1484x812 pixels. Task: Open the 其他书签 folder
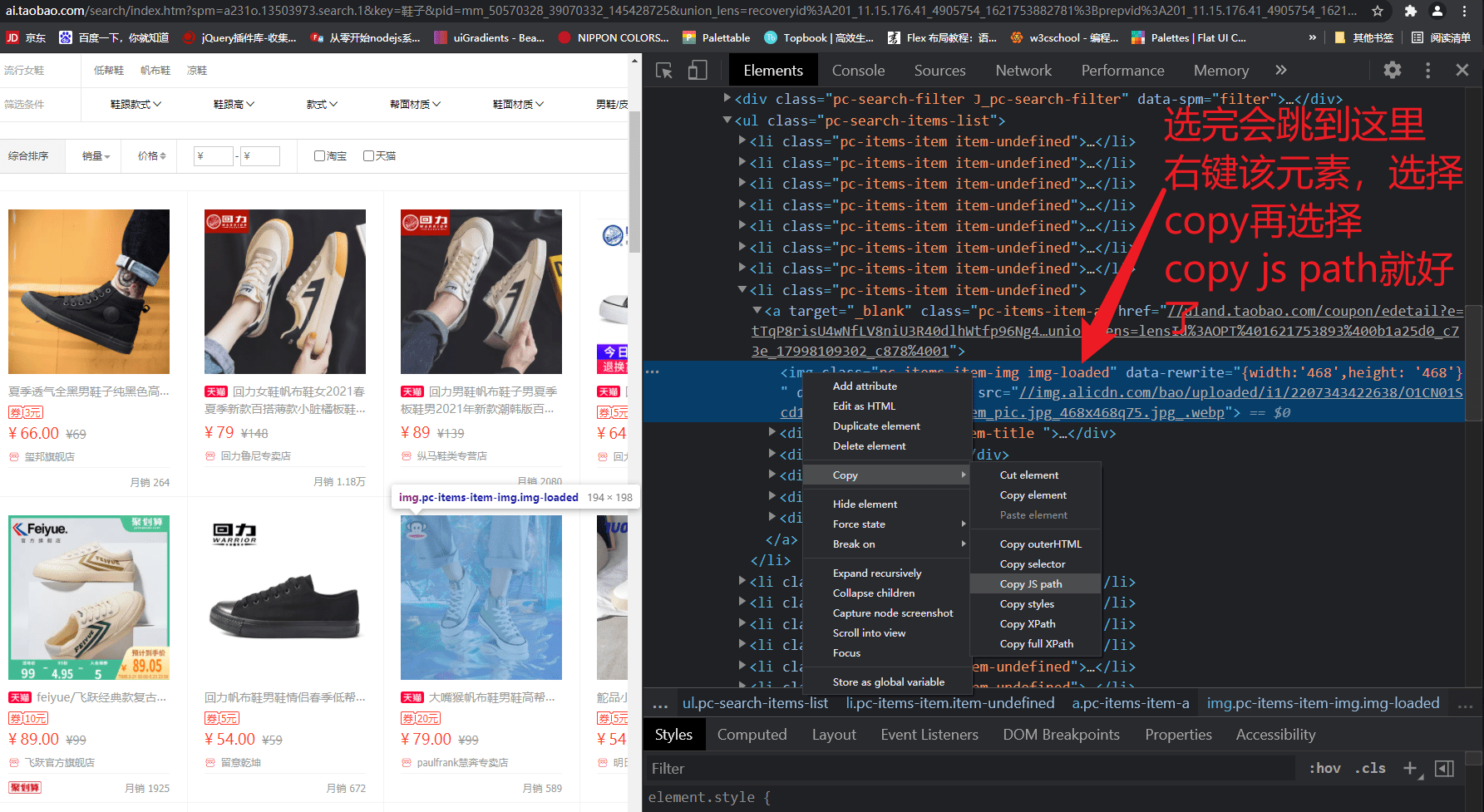pyautogui.click(x=1363, y=37)
